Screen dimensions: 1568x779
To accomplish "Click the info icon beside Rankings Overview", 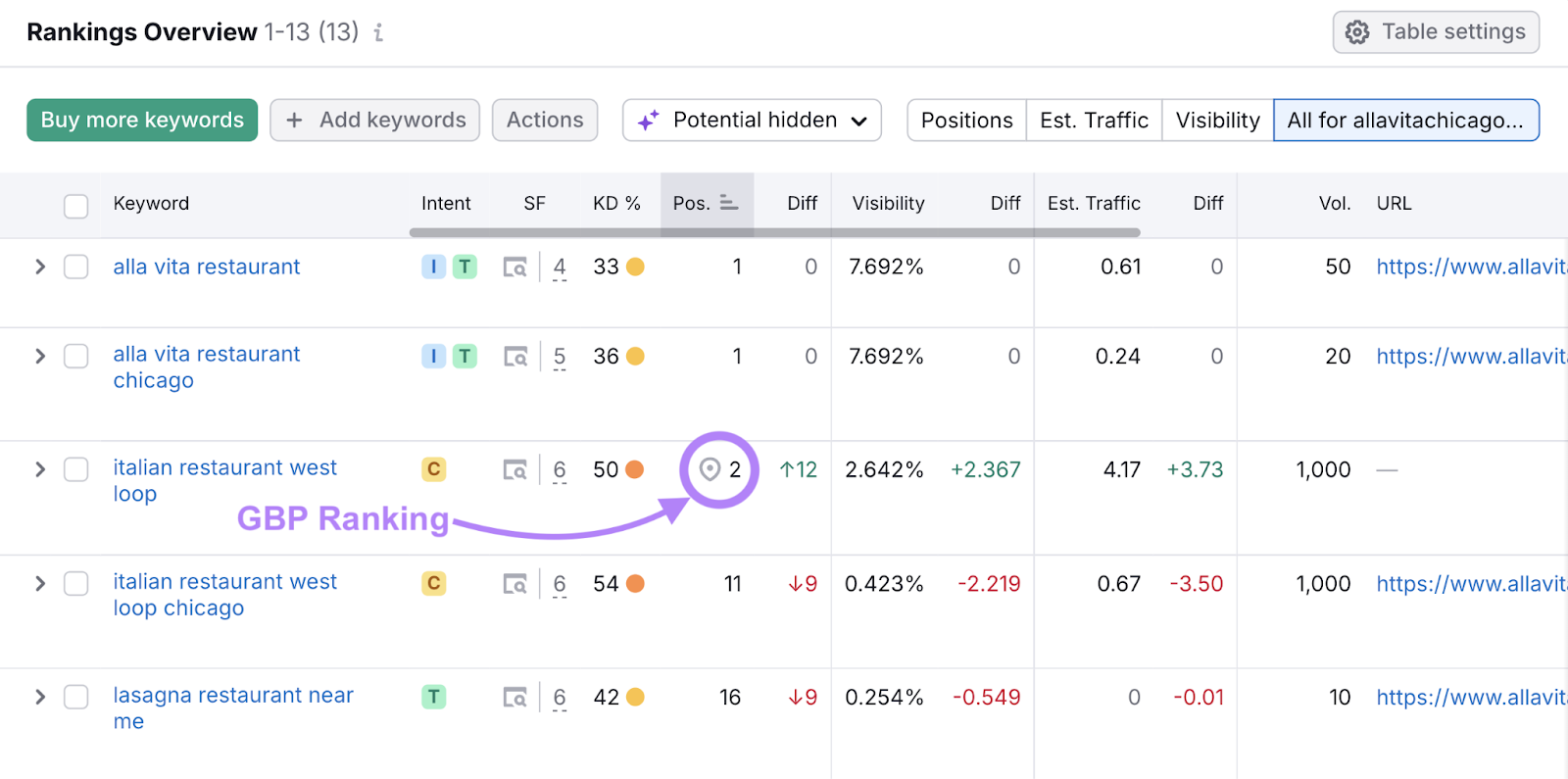I will point(378,33).
